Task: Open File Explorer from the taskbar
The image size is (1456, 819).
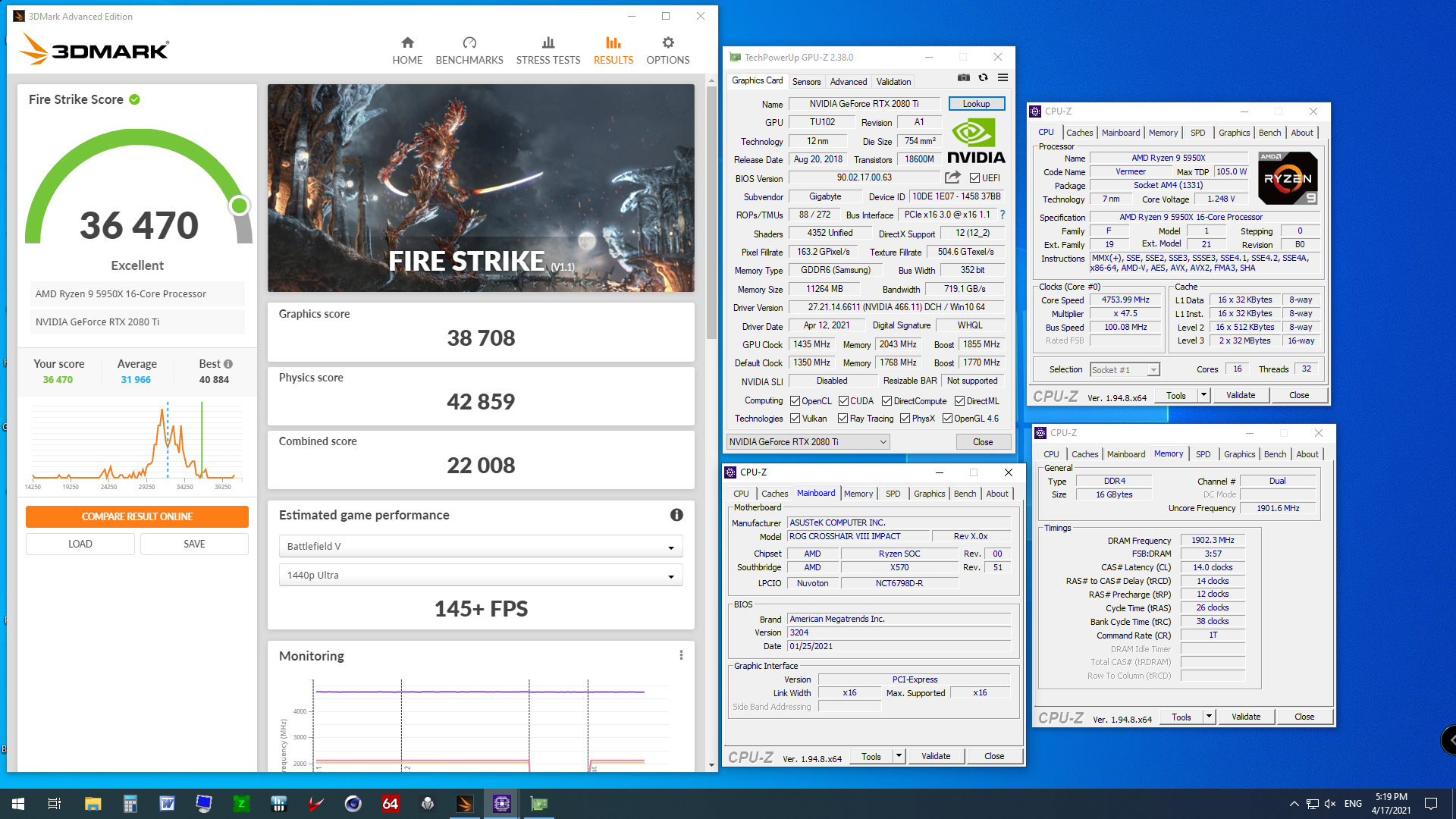Action: tap(93, 804)
